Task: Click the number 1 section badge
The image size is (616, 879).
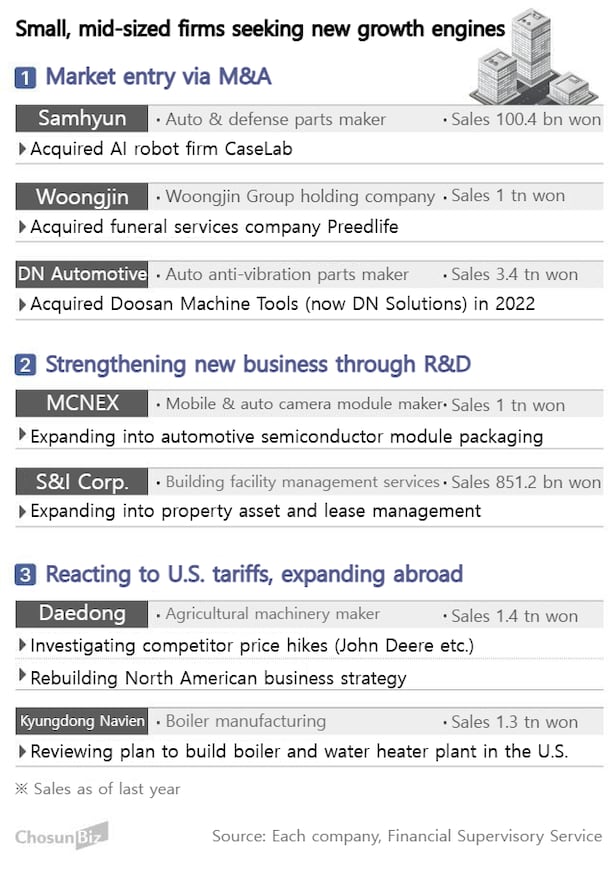Action: pyautogui.click(x=26, y=77)
